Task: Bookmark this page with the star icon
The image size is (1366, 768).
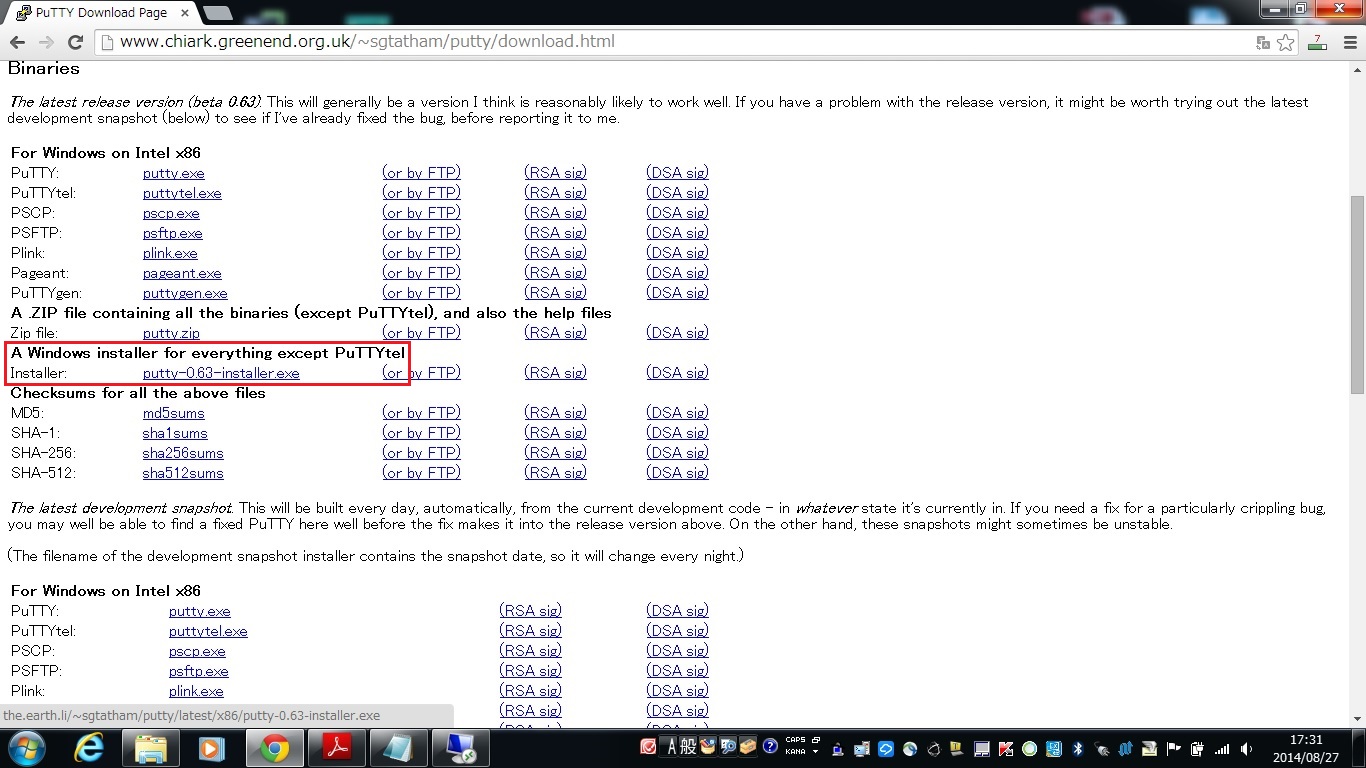Action: (x=1286, y=42)
